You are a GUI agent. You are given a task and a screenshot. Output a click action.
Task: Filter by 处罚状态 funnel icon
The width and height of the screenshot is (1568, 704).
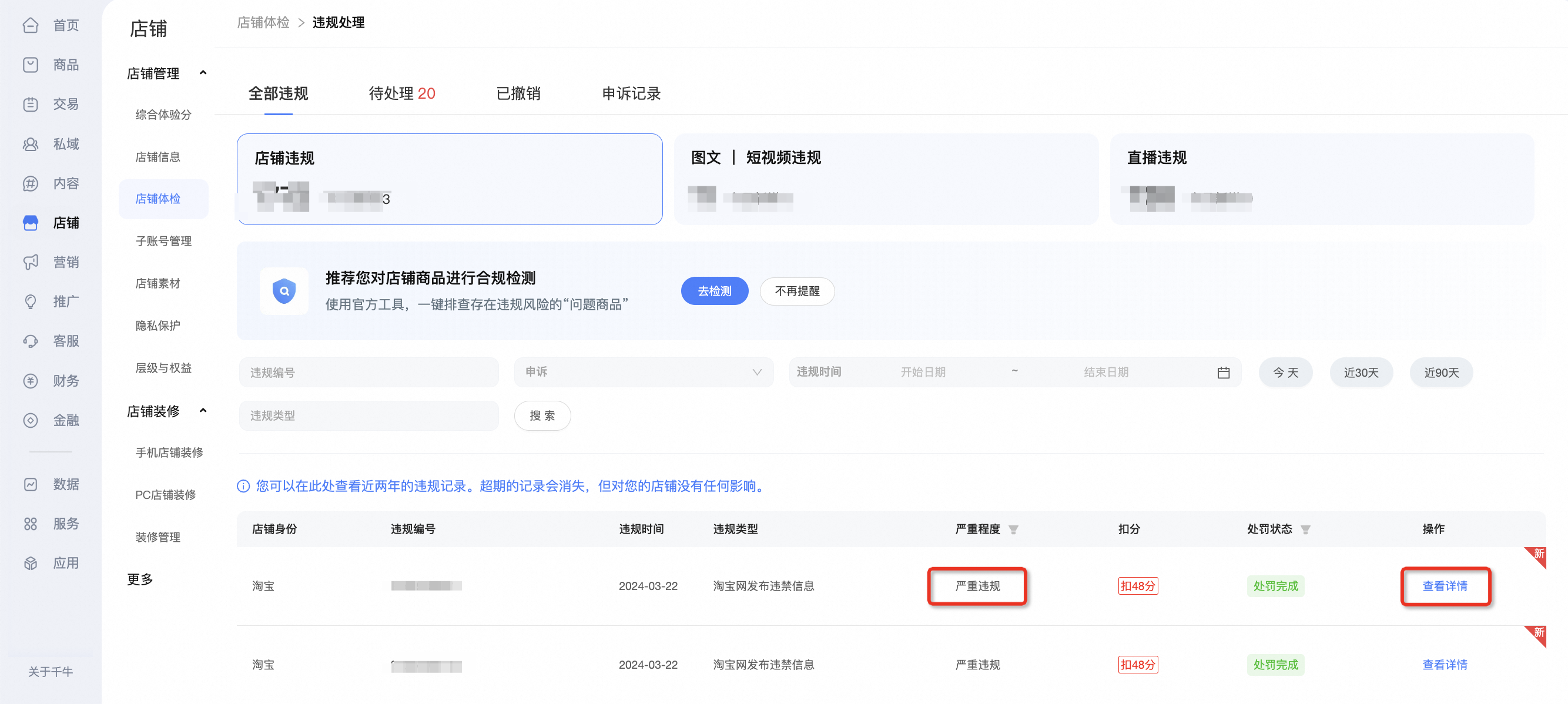pos(1306,529)
